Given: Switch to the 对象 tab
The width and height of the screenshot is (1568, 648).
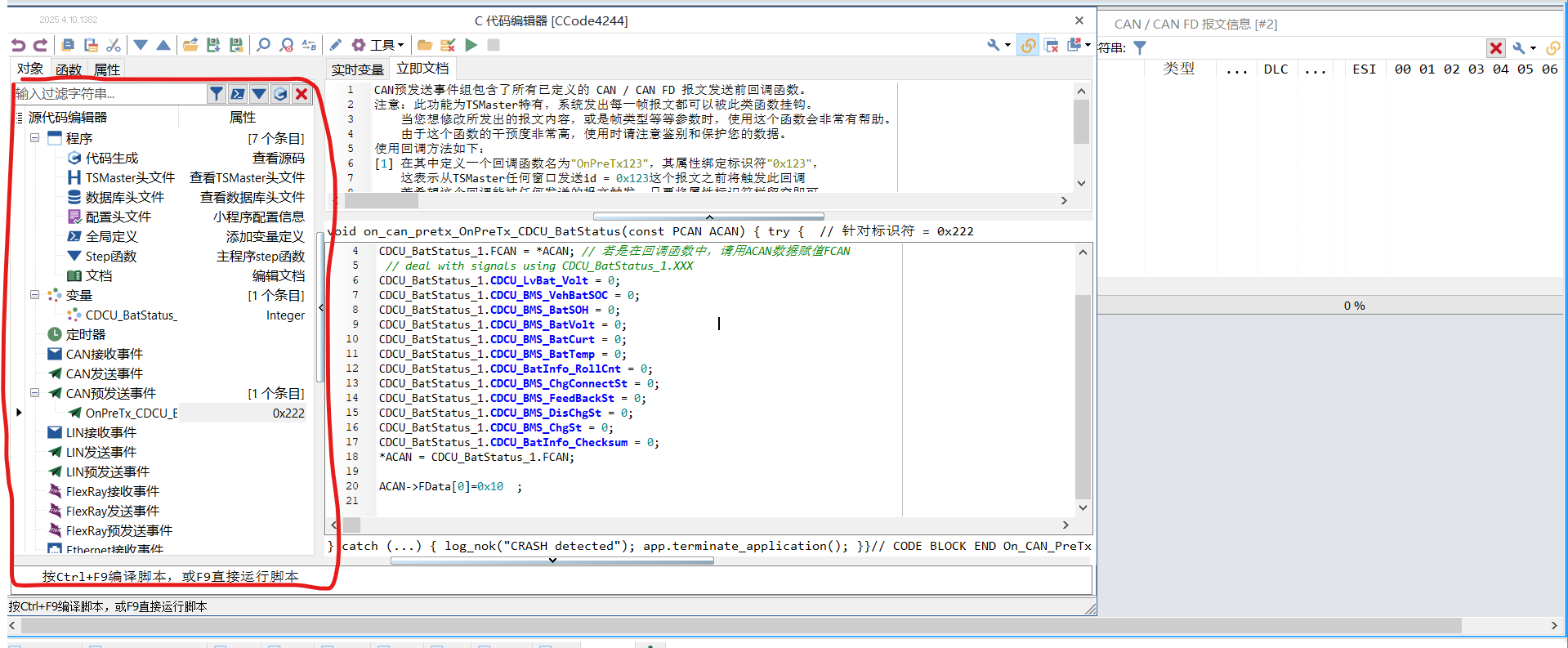Looking at the screenshot, I should point(30,69).
